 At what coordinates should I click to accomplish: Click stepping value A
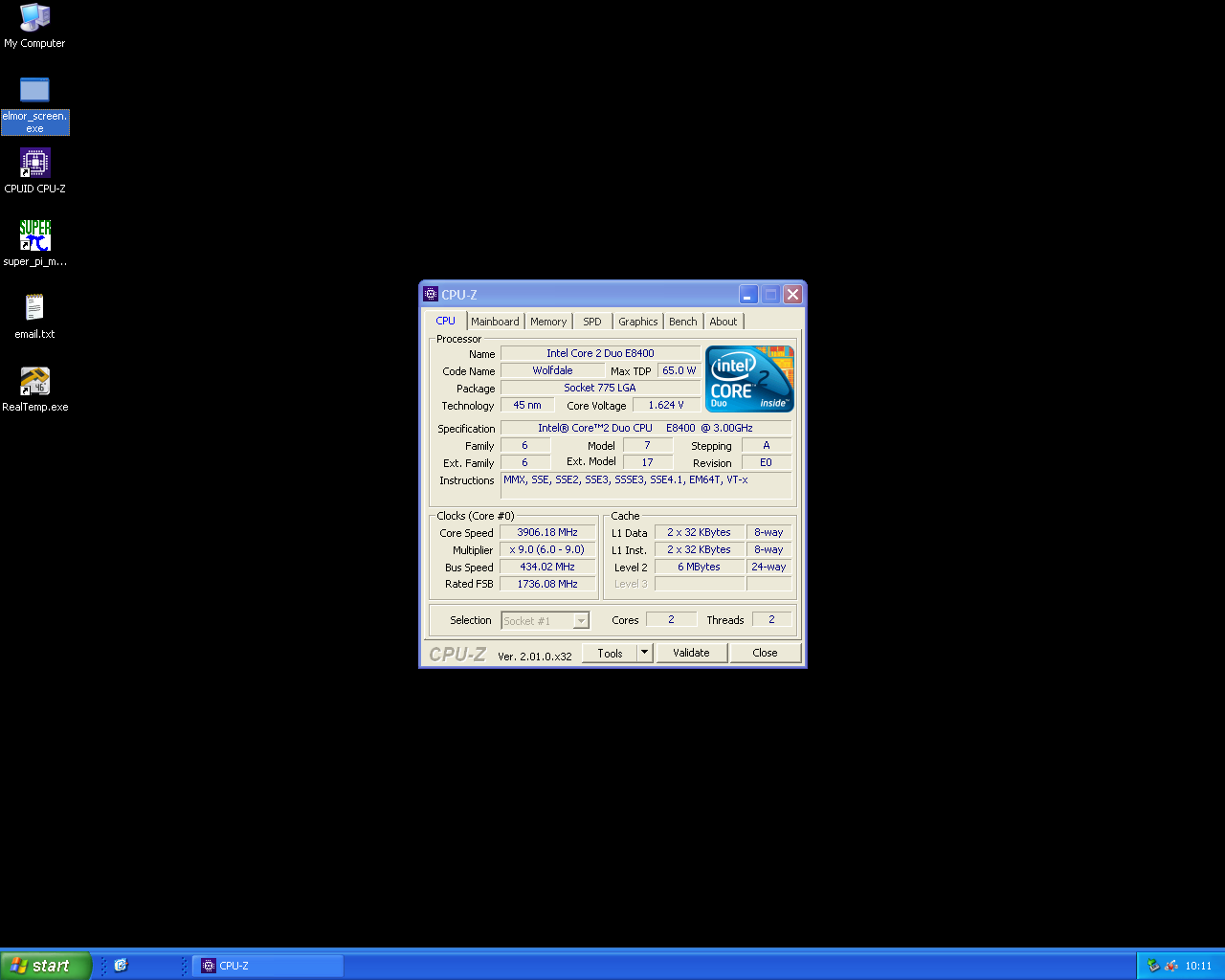766,445
